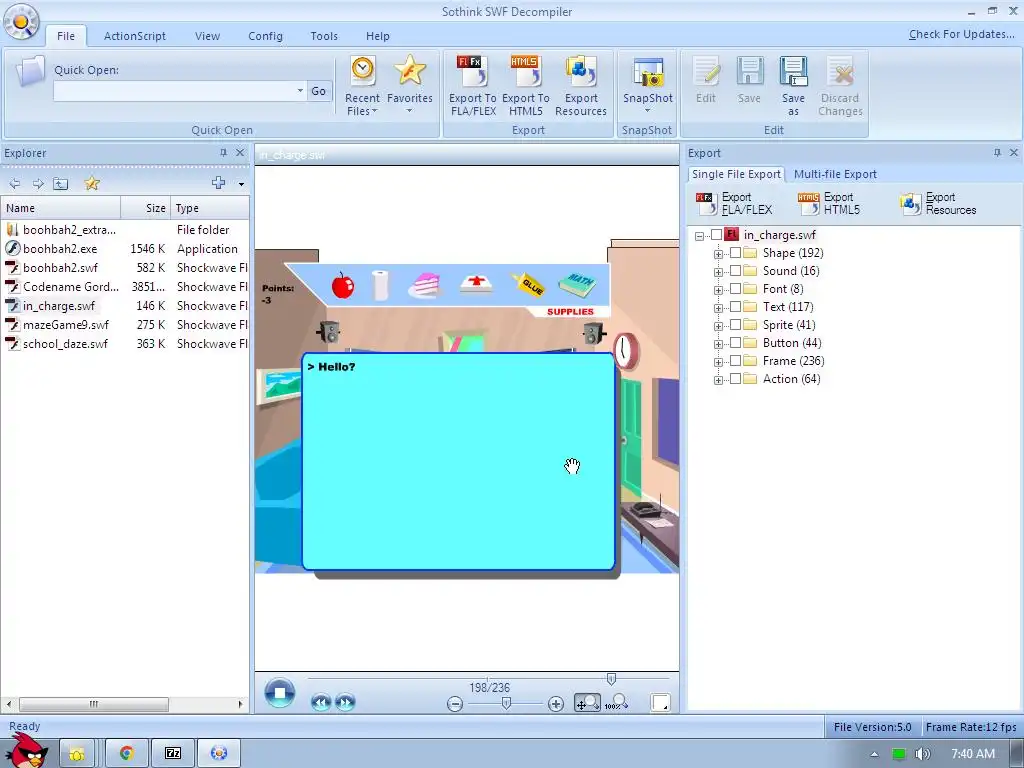Sort files by Type column header
1024x768 pixels.
[x=210, y=208]
